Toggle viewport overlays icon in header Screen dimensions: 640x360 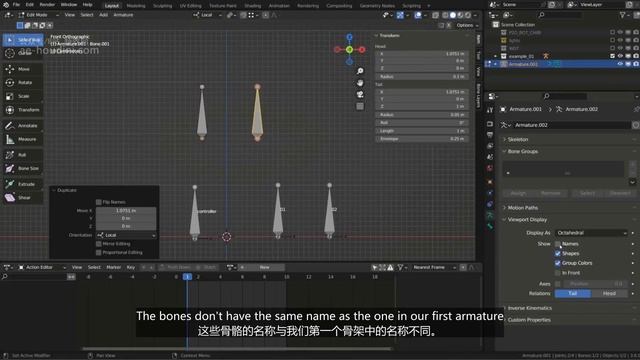(x=418, y=15)
